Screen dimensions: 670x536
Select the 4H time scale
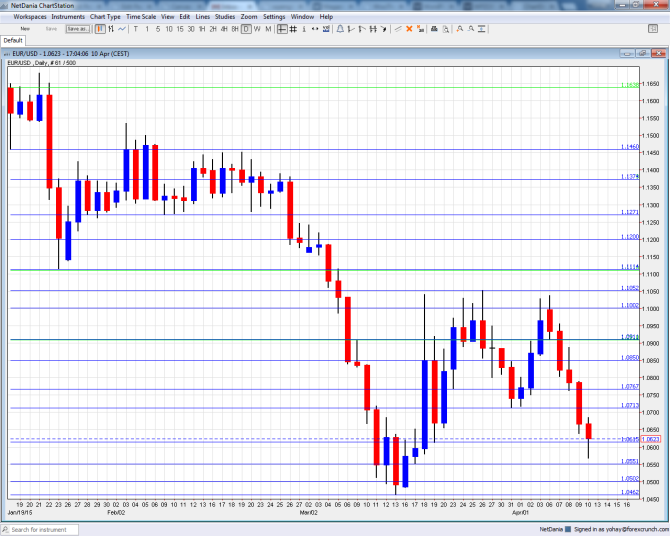coord(224,29)
